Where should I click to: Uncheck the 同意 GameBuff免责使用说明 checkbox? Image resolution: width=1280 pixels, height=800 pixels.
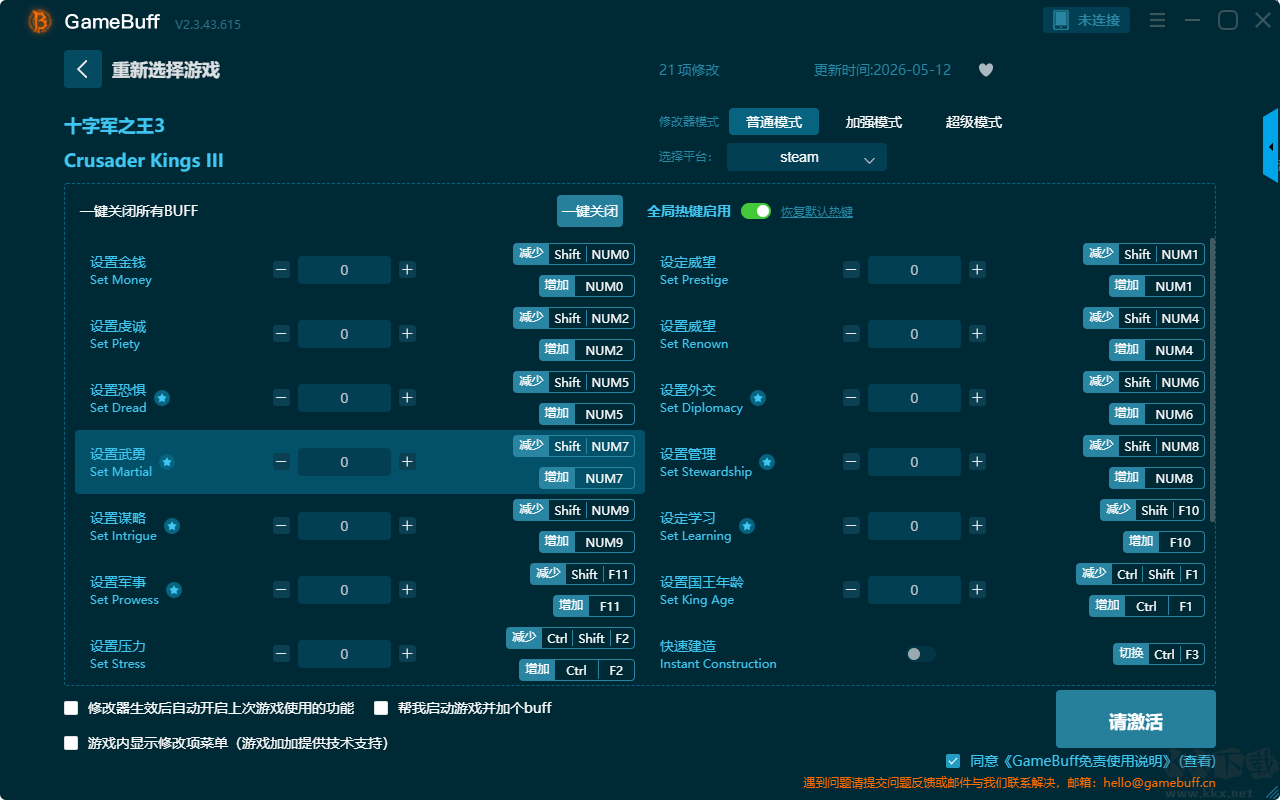point(953,761)
